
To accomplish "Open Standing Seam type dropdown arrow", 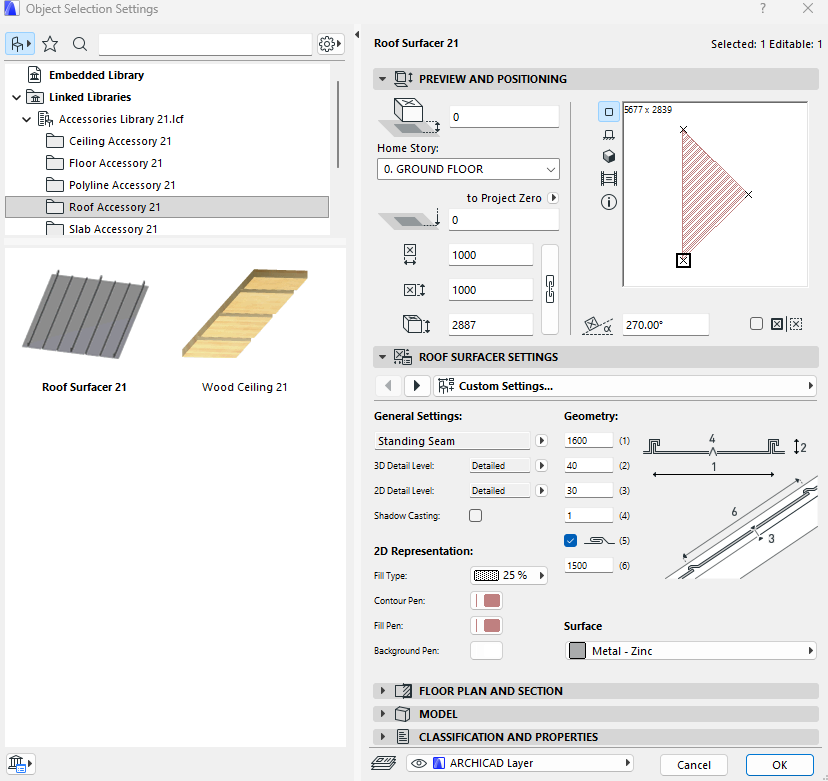I will pos(541,440).
